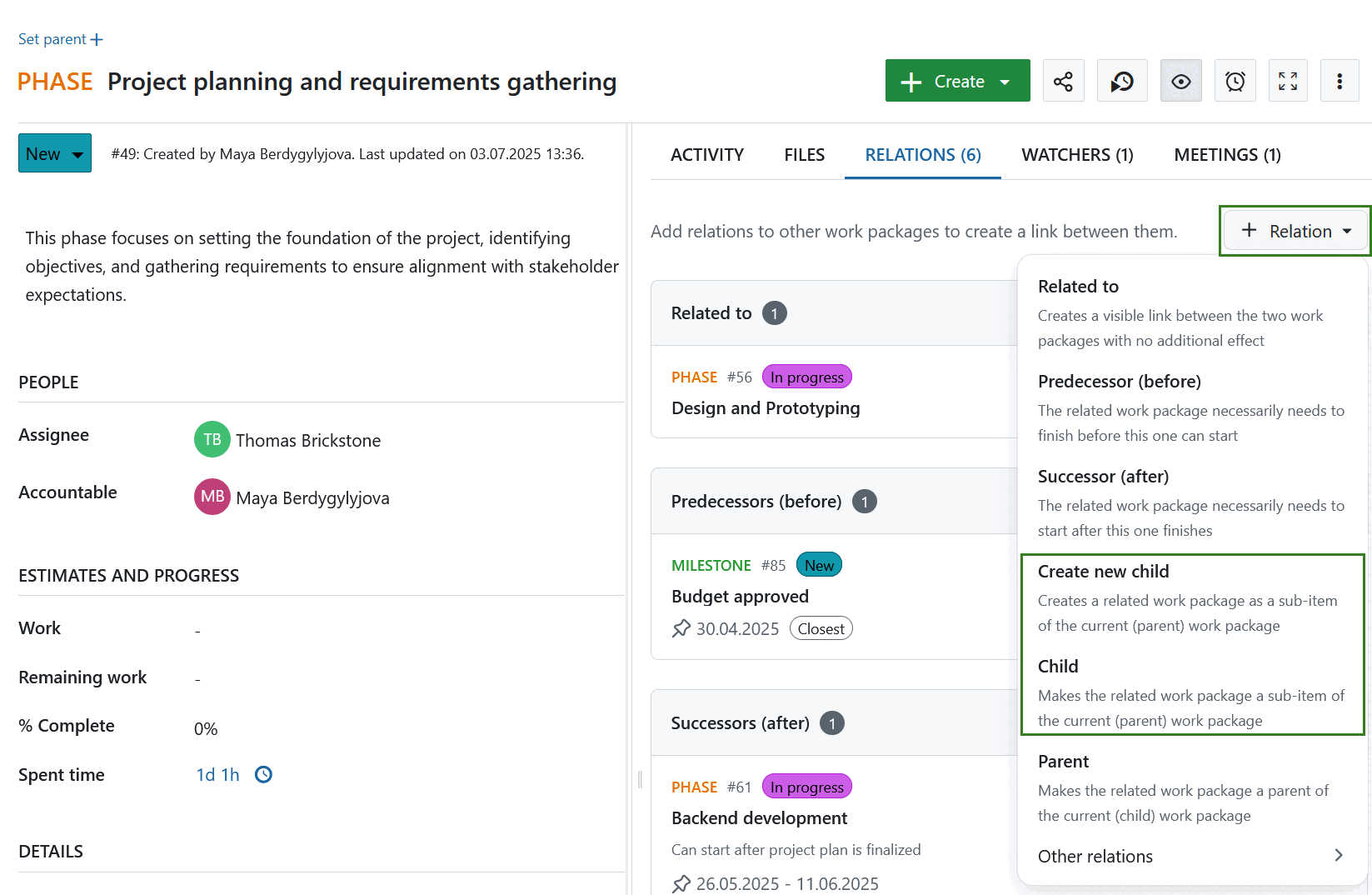Open the New status dropdown
Image resolution: width=1372 pixels, height=895 pixels.
54,153
